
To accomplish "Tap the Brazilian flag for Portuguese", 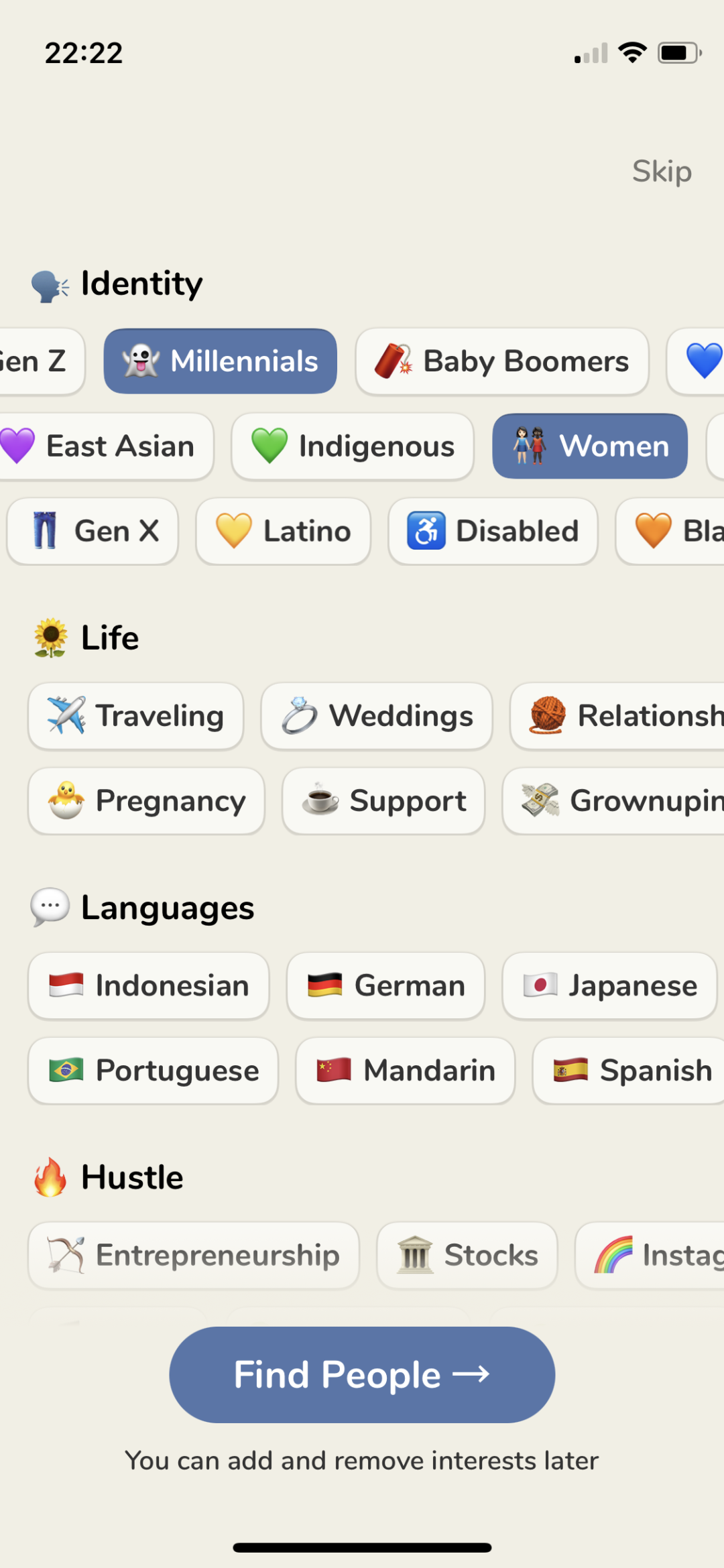I will tap(66, 1070).
